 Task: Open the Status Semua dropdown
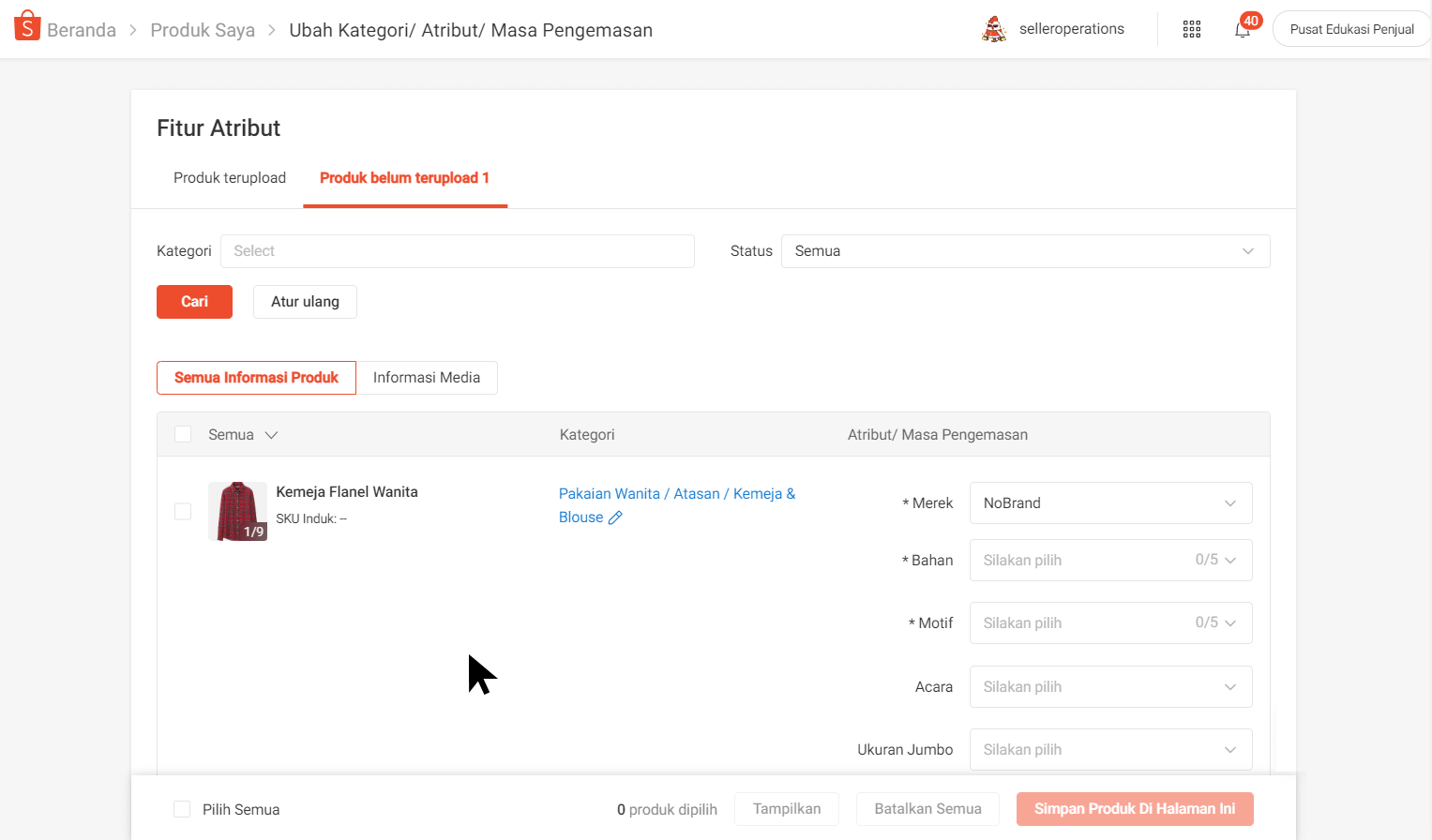coord(1026,251)
